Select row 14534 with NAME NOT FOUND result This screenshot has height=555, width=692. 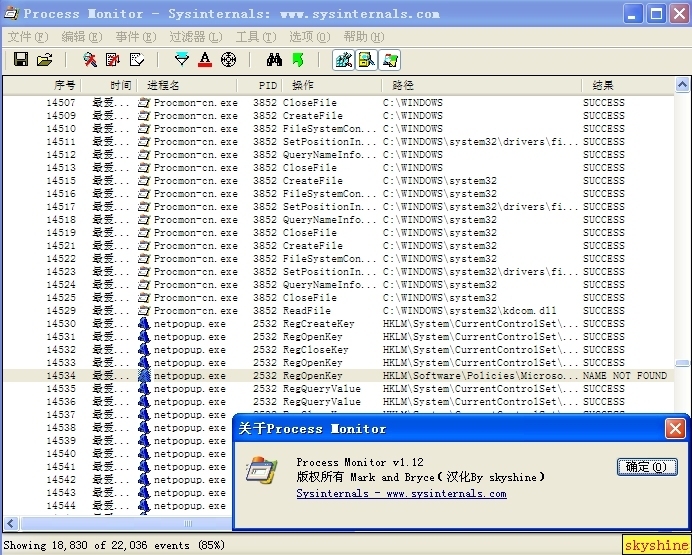tap(339, 375)
